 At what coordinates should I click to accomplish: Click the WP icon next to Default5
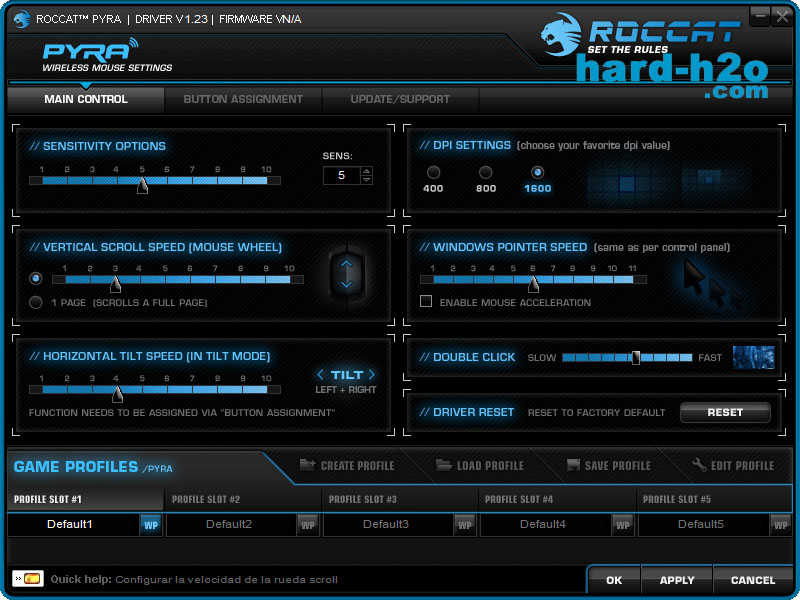point(780,525)
